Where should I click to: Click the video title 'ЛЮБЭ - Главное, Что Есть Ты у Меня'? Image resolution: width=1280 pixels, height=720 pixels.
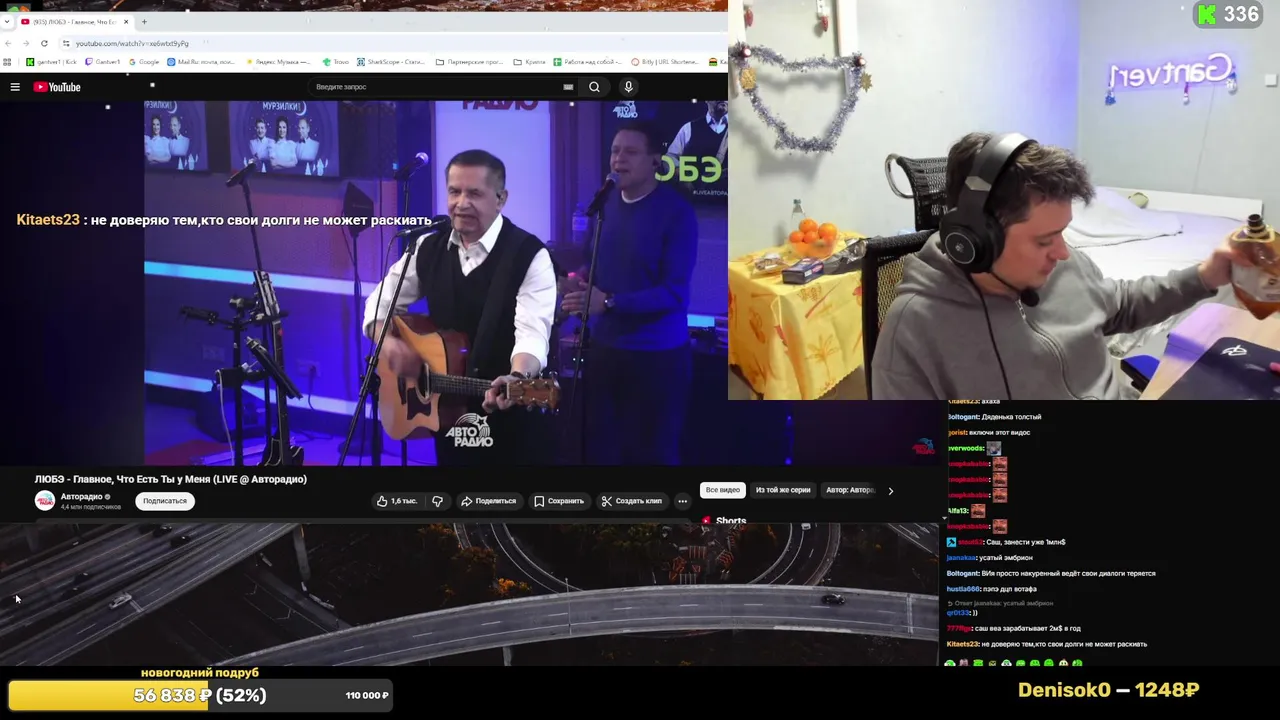171,479
